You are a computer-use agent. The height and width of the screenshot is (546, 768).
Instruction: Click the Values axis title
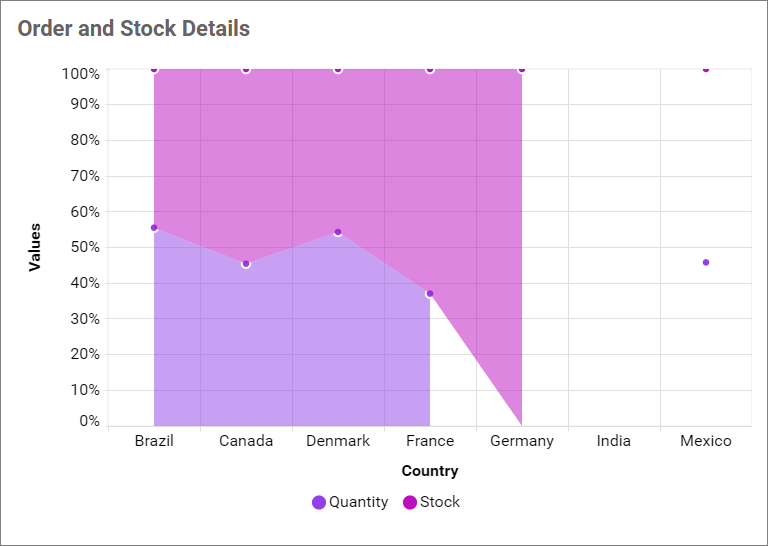coord(35,247)
